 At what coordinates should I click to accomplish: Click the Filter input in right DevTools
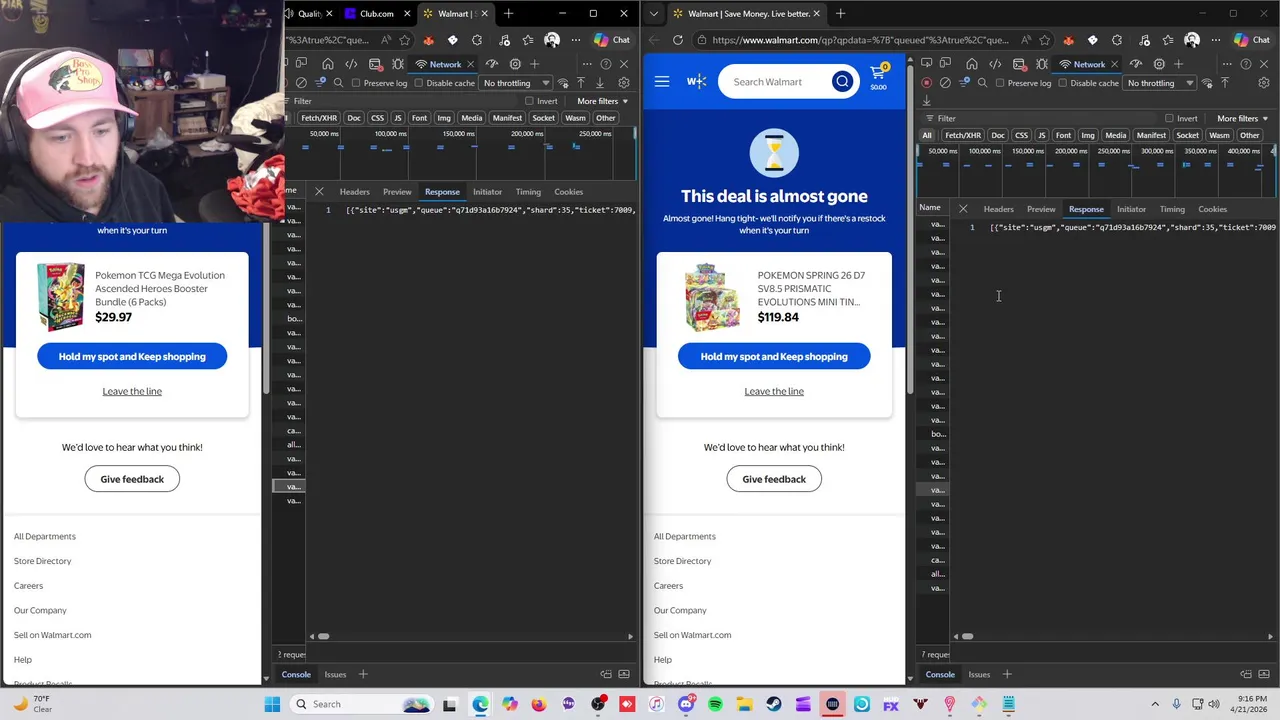point(1040,118)
